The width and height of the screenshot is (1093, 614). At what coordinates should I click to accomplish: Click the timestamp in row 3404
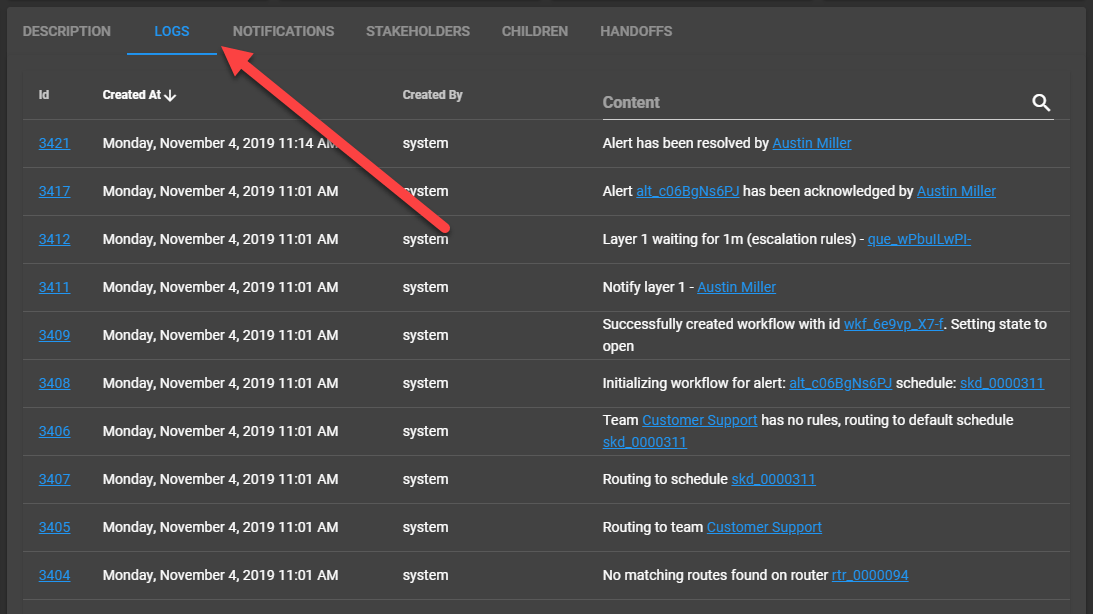coord(220,576)
